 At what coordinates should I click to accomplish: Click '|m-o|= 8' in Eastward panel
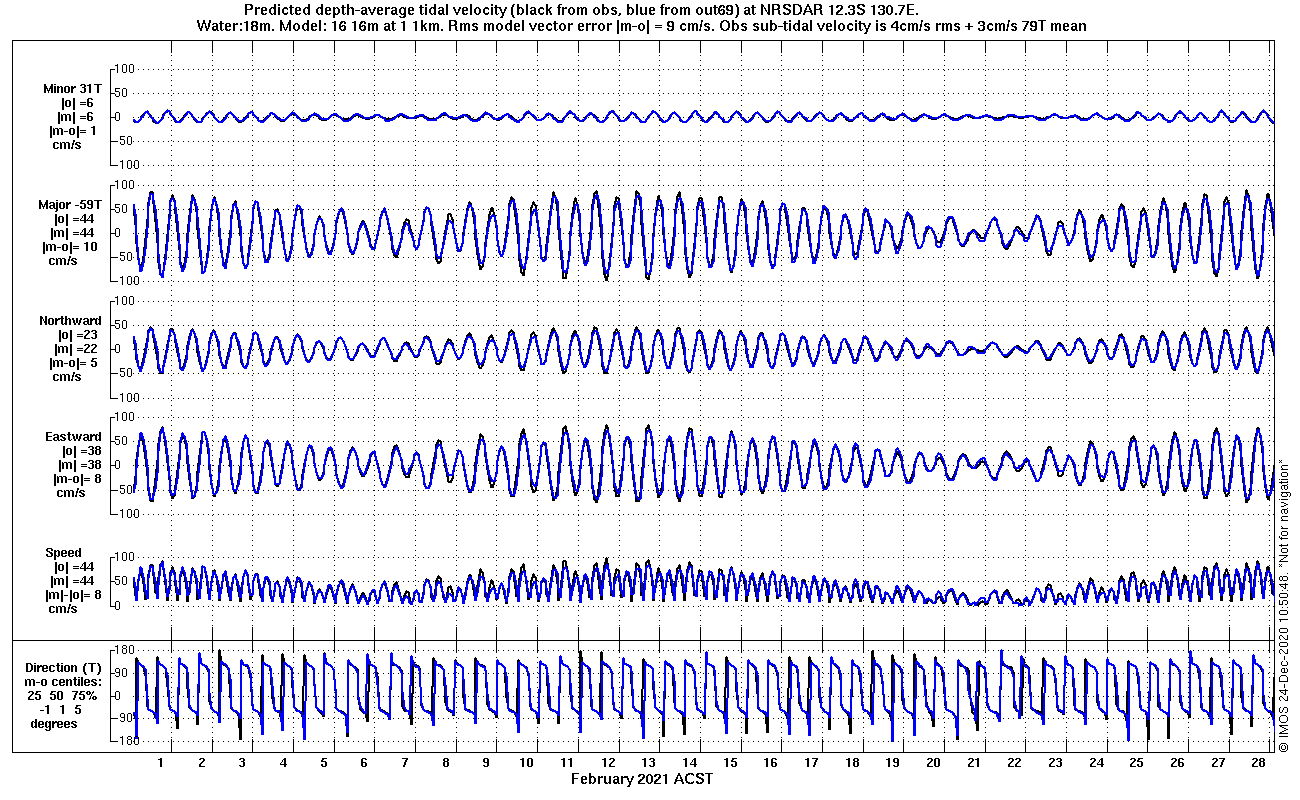76,479
